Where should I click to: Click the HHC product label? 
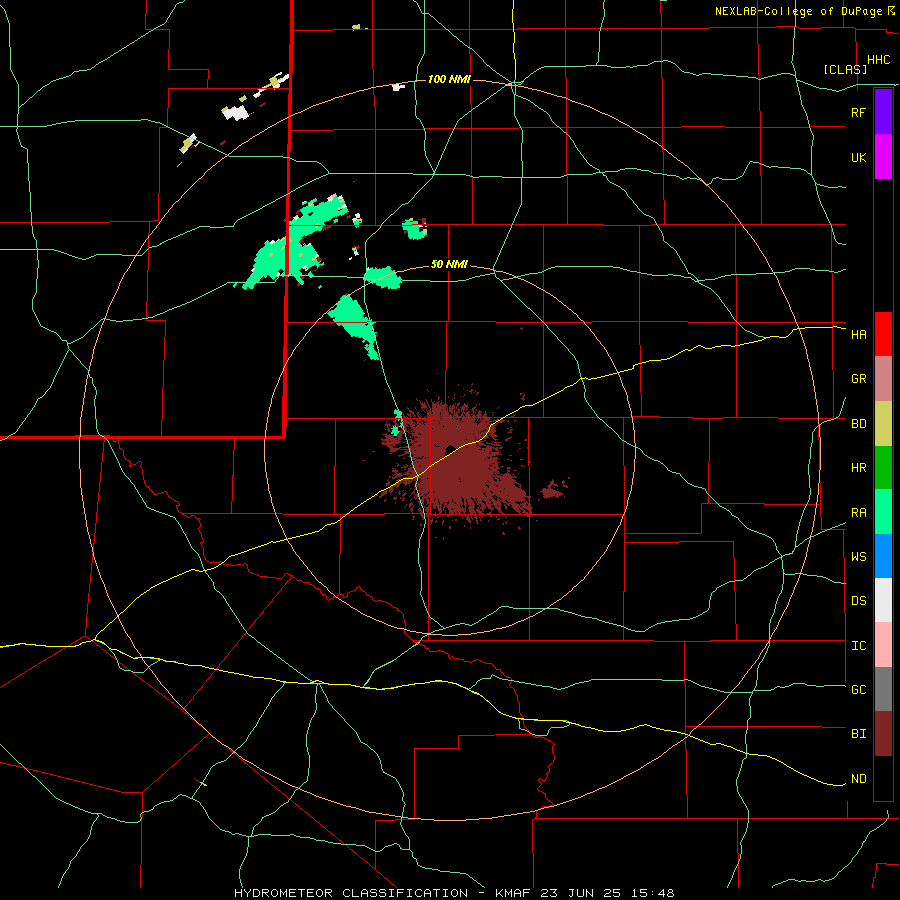pyautogui.click(x=878, y=60)
